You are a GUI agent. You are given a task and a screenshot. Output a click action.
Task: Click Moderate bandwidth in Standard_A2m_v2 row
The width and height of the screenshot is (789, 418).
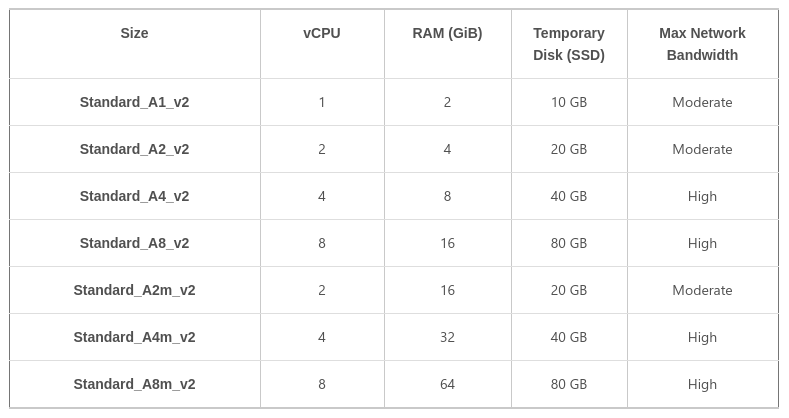[x=702, y=290]
